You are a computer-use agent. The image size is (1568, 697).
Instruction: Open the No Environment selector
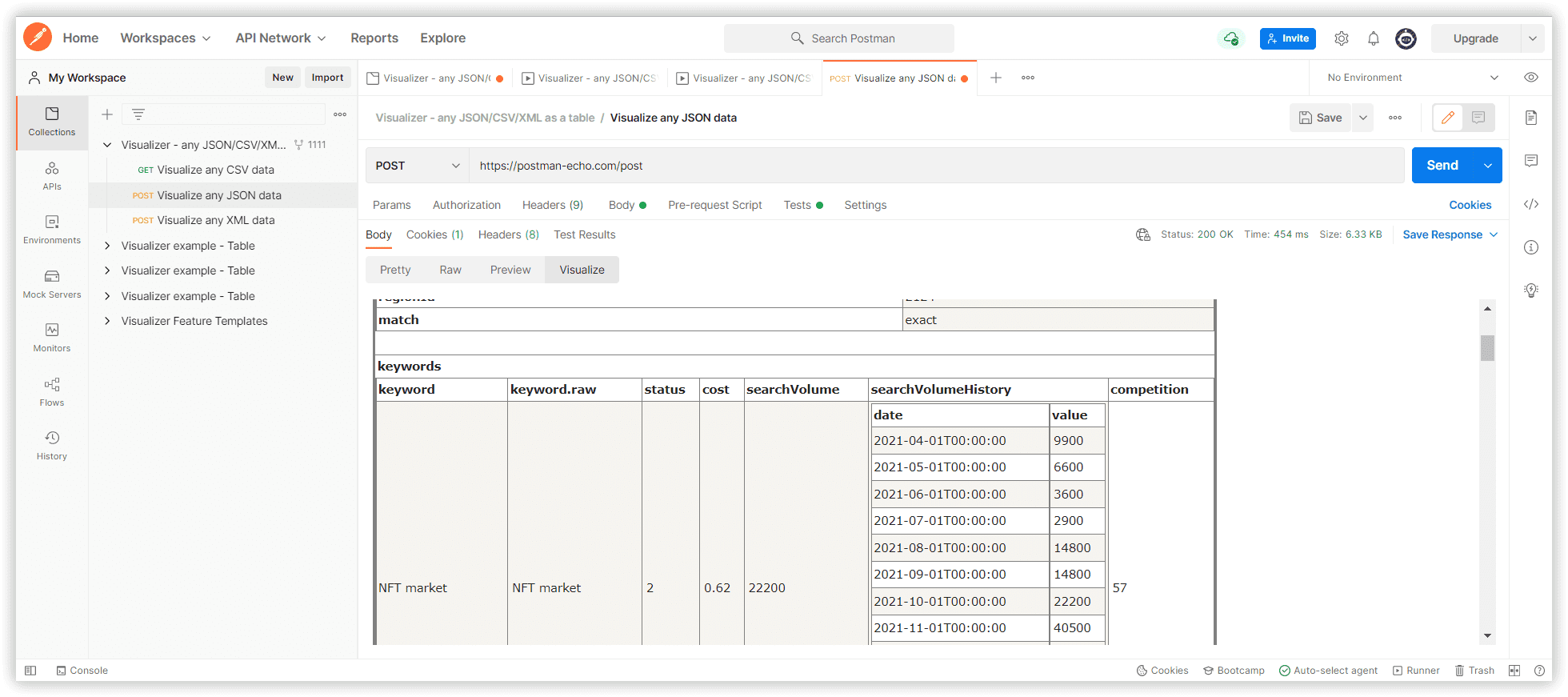(1413, 78)
